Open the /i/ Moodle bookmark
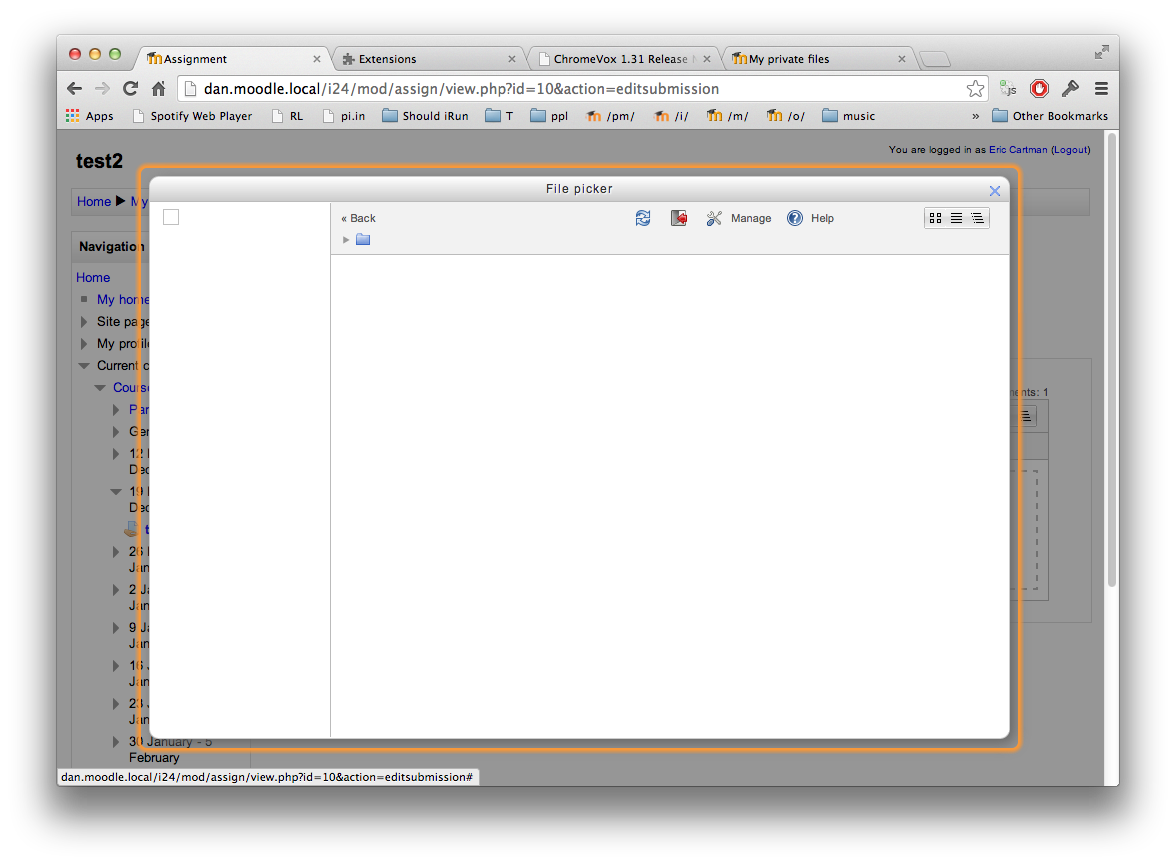Viewport: 1176px width, 865px height. coord(670,116)
